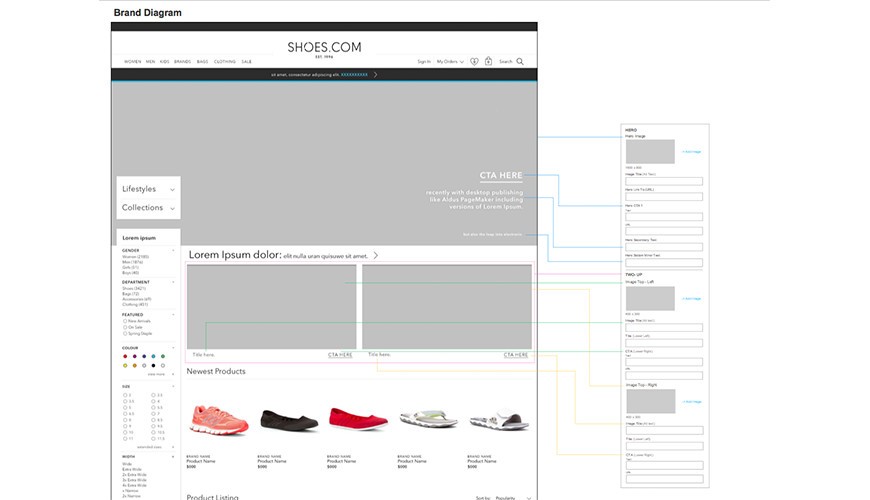This screenshot has height=500, width=870.
Task: Collapse the DEPARTMENT filter section
Action: (173, 282)
